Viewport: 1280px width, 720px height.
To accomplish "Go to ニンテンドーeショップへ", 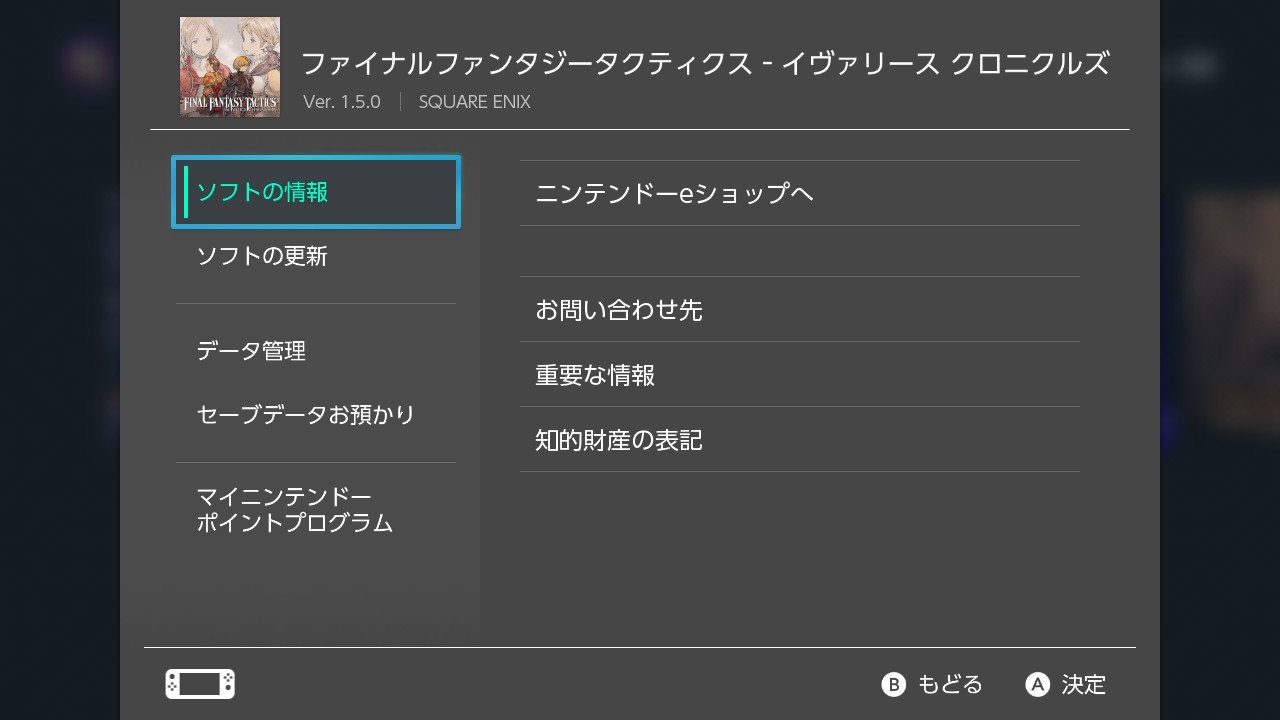I will [800, 193].
